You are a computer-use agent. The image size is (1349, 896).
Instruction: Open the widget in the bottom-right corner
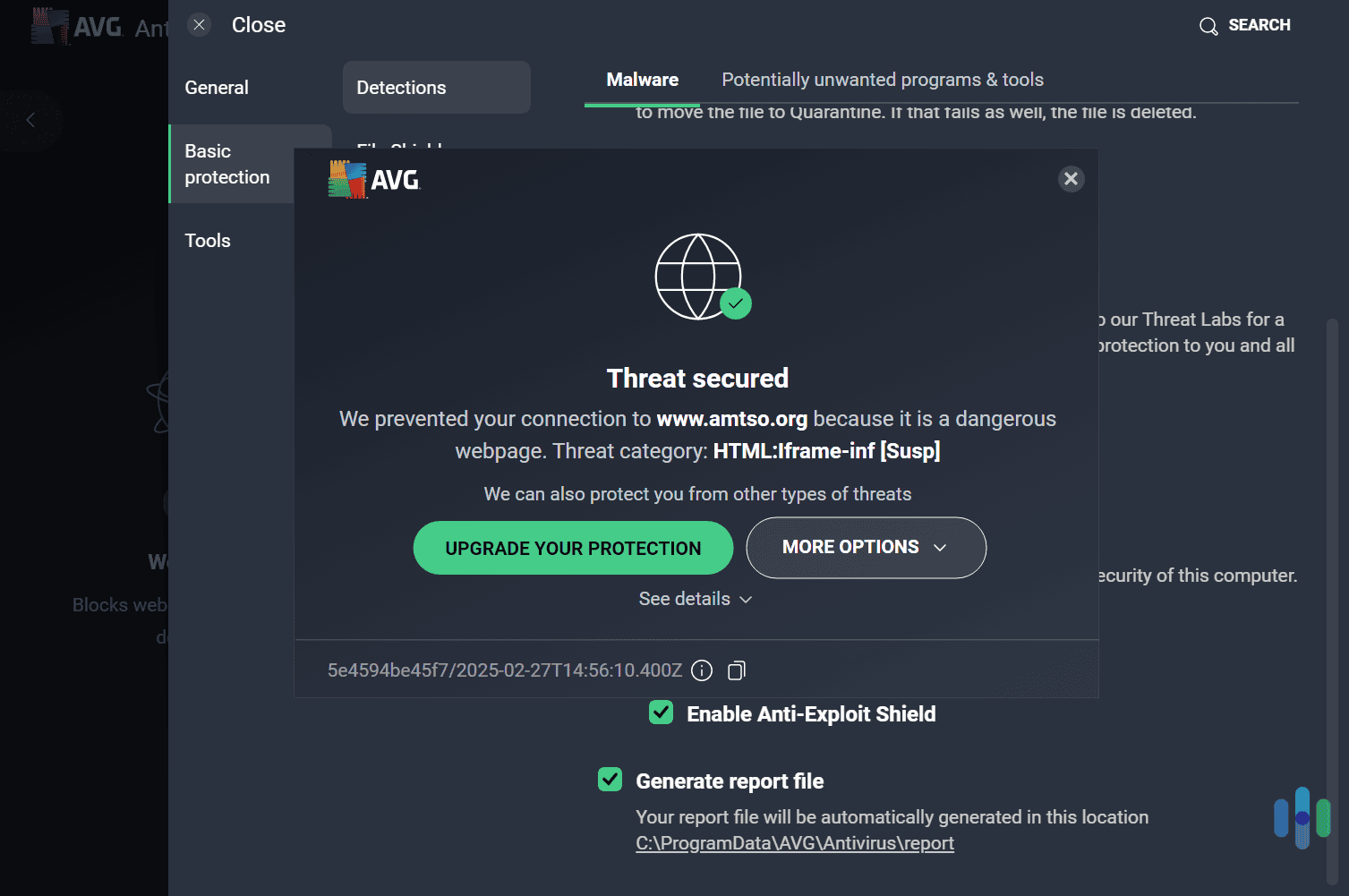1301,817
